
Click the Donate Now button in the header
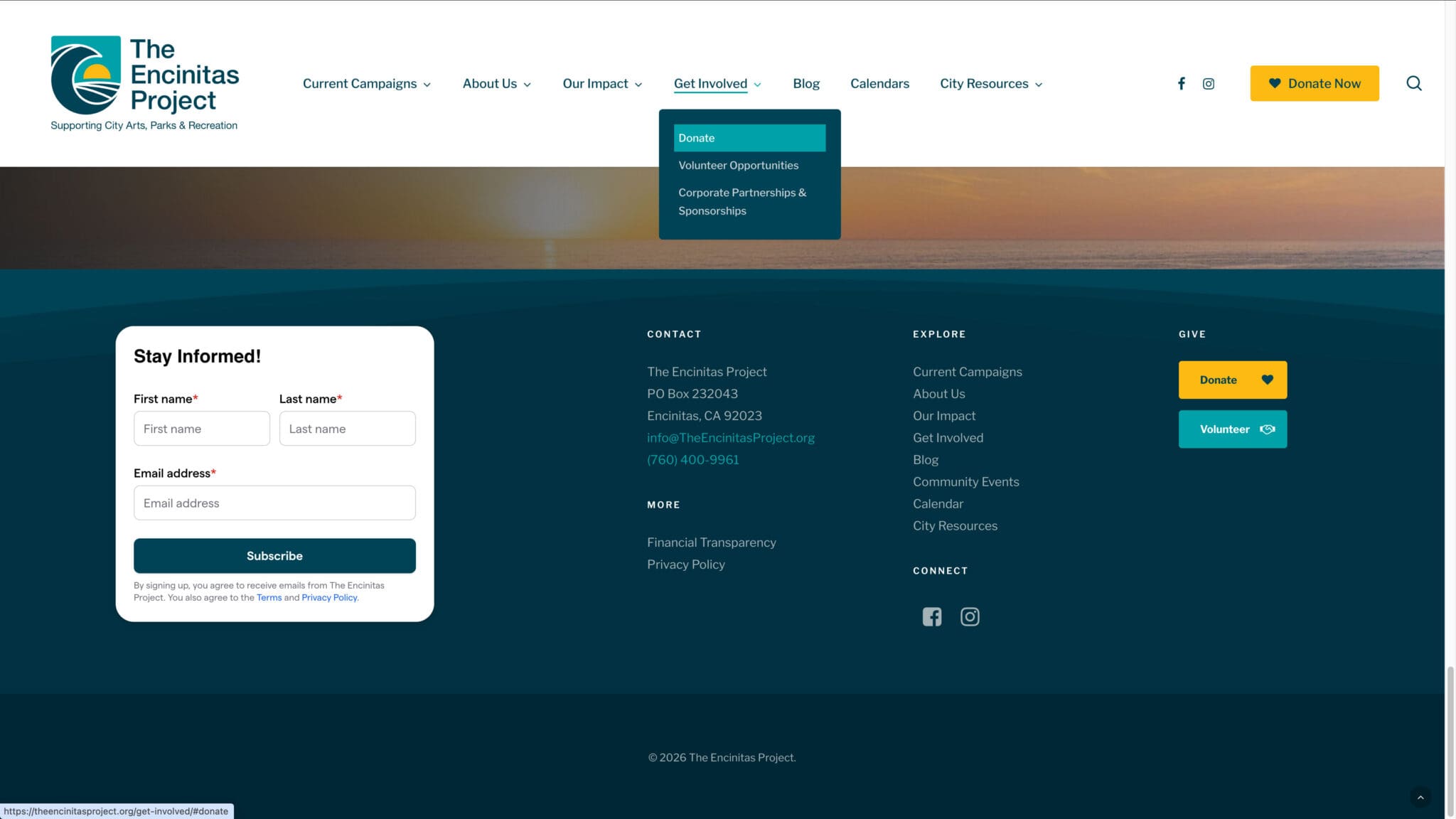(x=1314, y=84)
